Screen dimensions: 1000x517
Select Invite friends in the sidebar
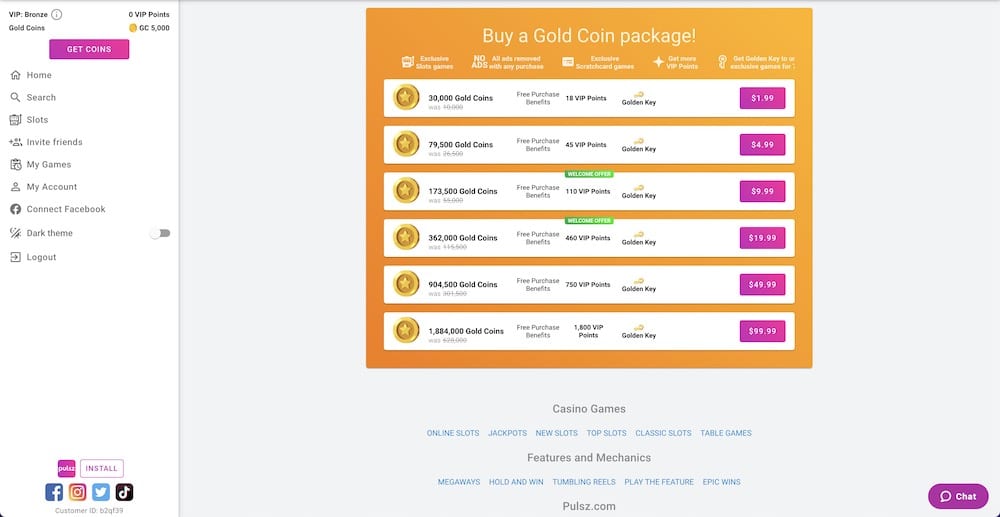point(54,142)
